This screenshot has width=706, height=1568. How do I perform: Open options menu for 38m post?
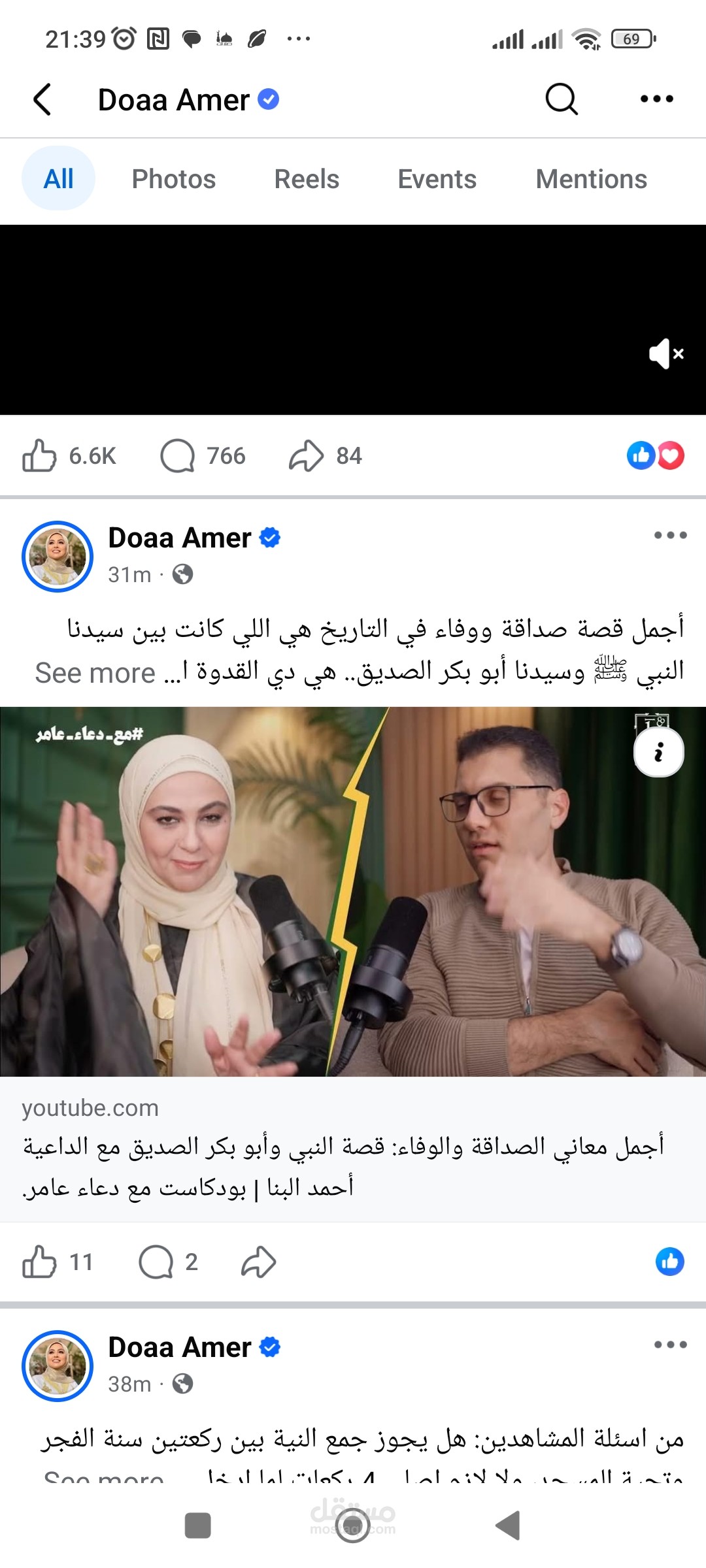(671, 1345)
